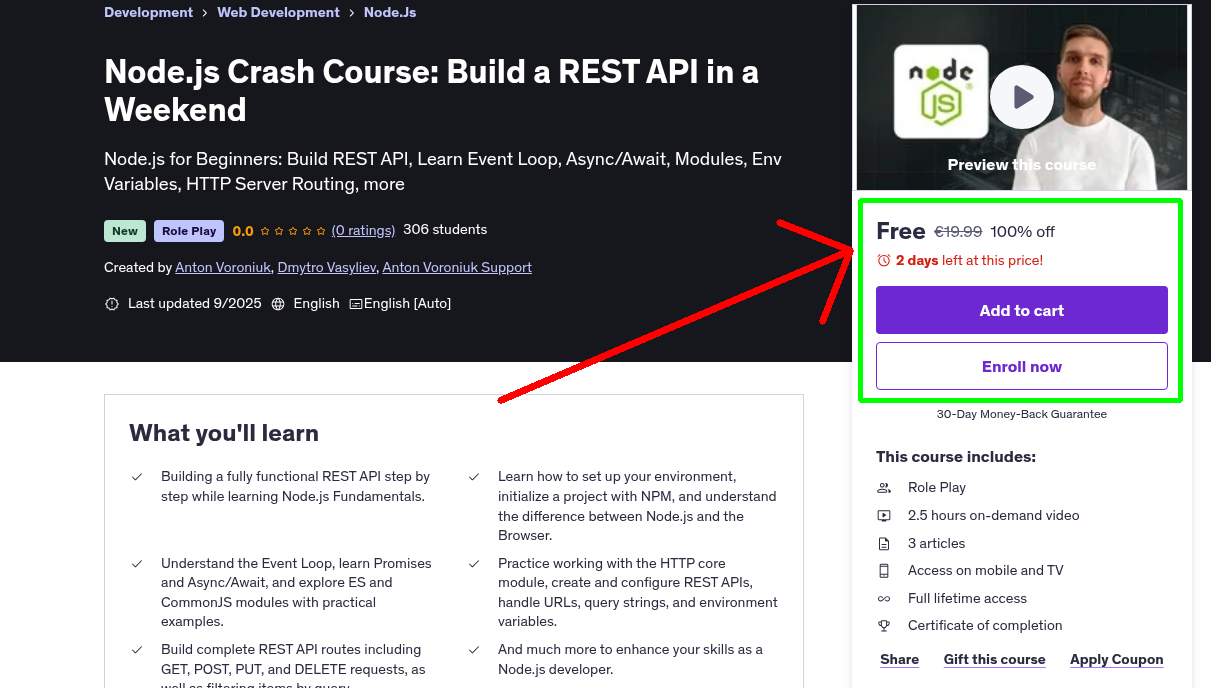Click the alarm clock icon near days left
The height and width of the screenshot is (688, 1211).
883,260
